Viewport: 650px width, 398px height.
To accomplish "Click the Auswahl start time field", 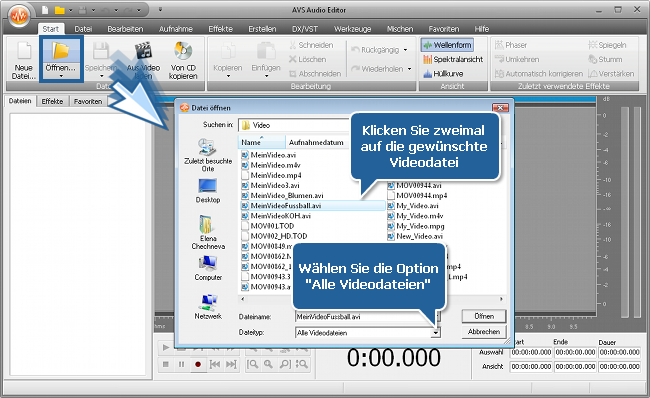I will click(x=531, y=352).
